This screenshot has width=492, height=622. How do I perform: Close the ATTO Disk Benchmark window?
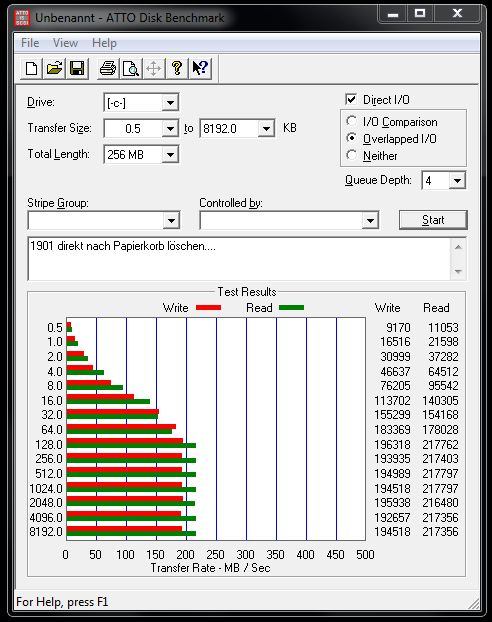click(457, 14)
